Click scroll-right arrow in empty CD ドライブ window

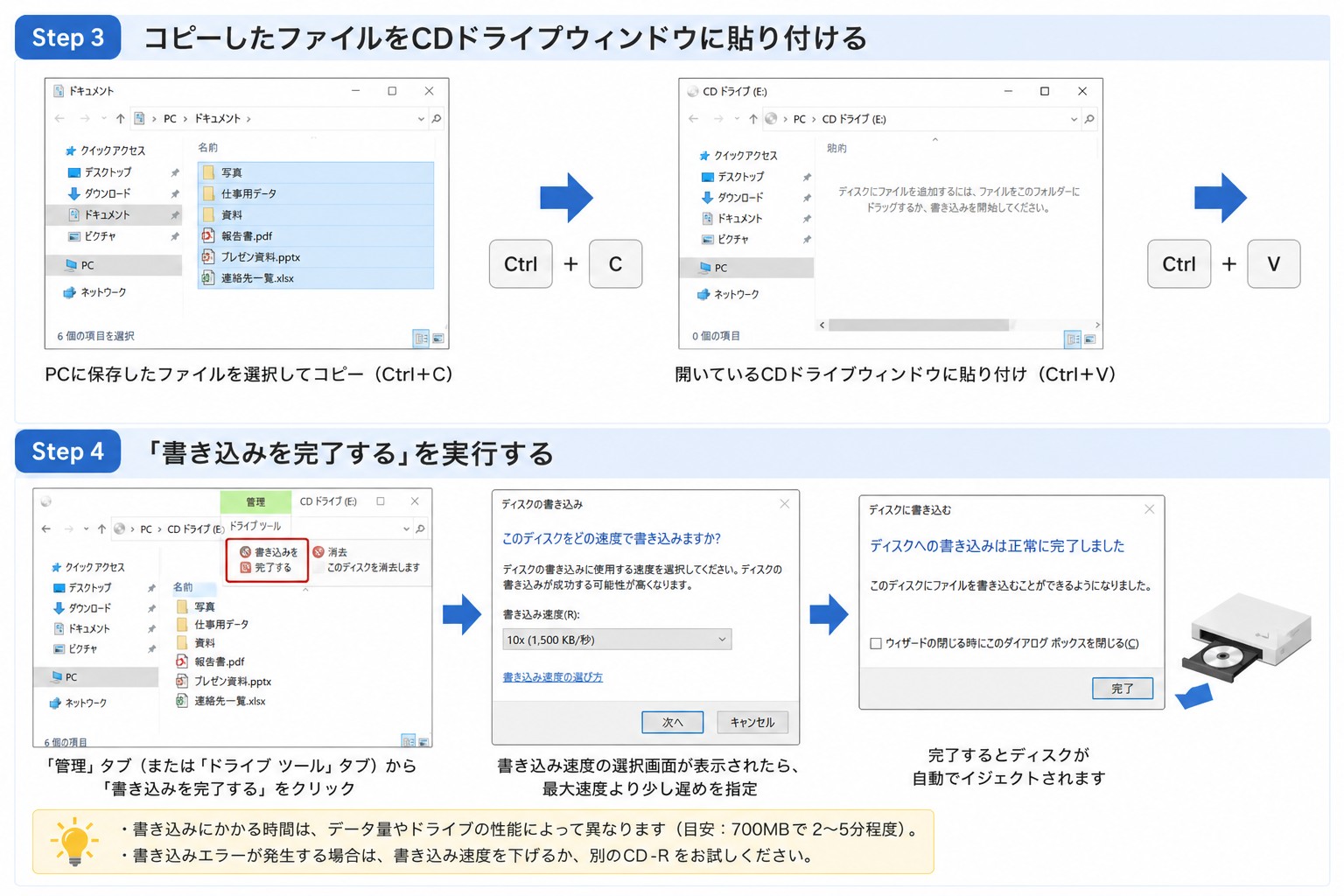1097,325
